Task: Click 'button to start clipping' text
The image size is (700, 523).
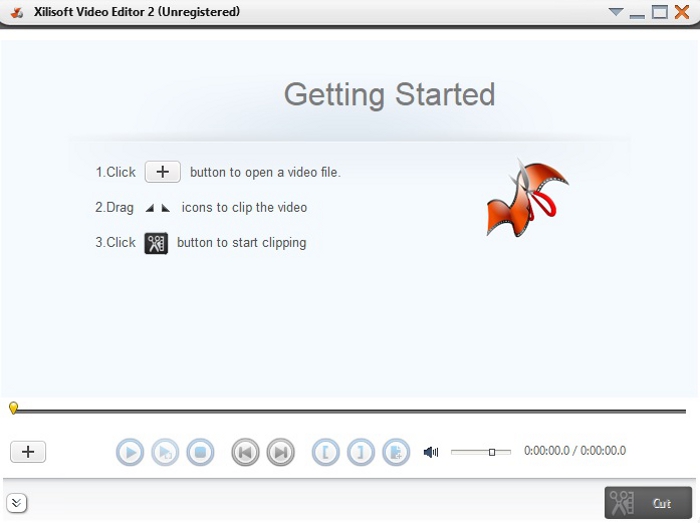Action: [x=242, y=243]
